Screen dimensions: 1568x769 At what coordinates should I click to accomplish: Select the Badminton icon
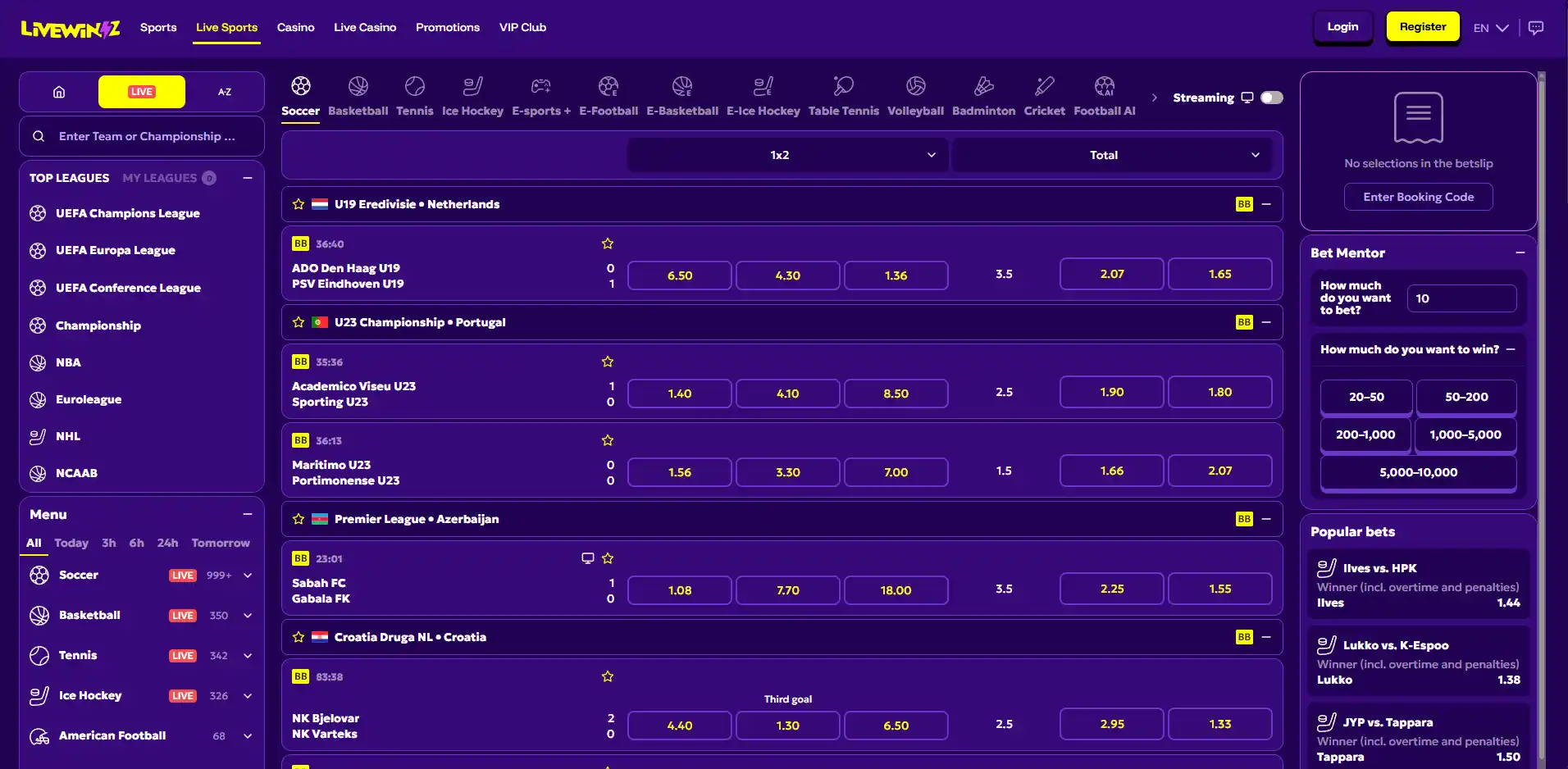[983, 86]
